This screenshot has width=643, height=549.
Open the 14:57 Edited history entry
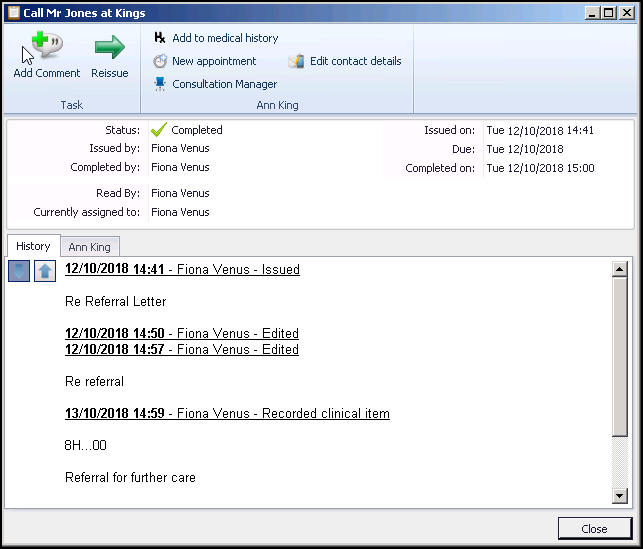coord(182,349)
